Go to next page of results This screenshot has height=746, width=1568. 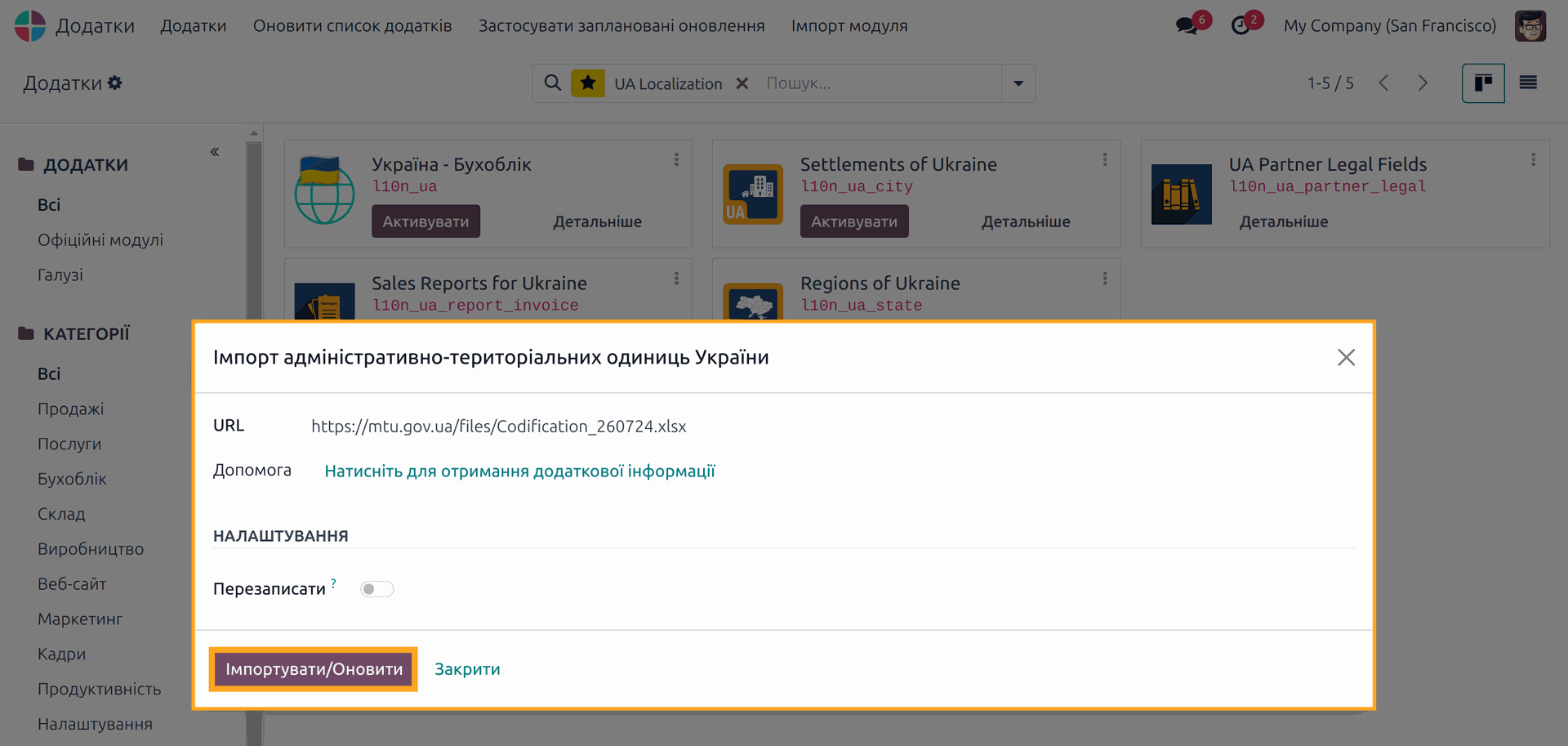tap(1423, 83)
